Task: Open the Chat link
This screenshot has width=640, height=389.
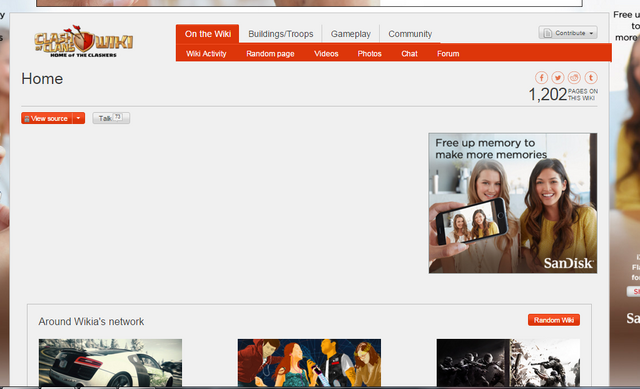Action: click(409, 53)
